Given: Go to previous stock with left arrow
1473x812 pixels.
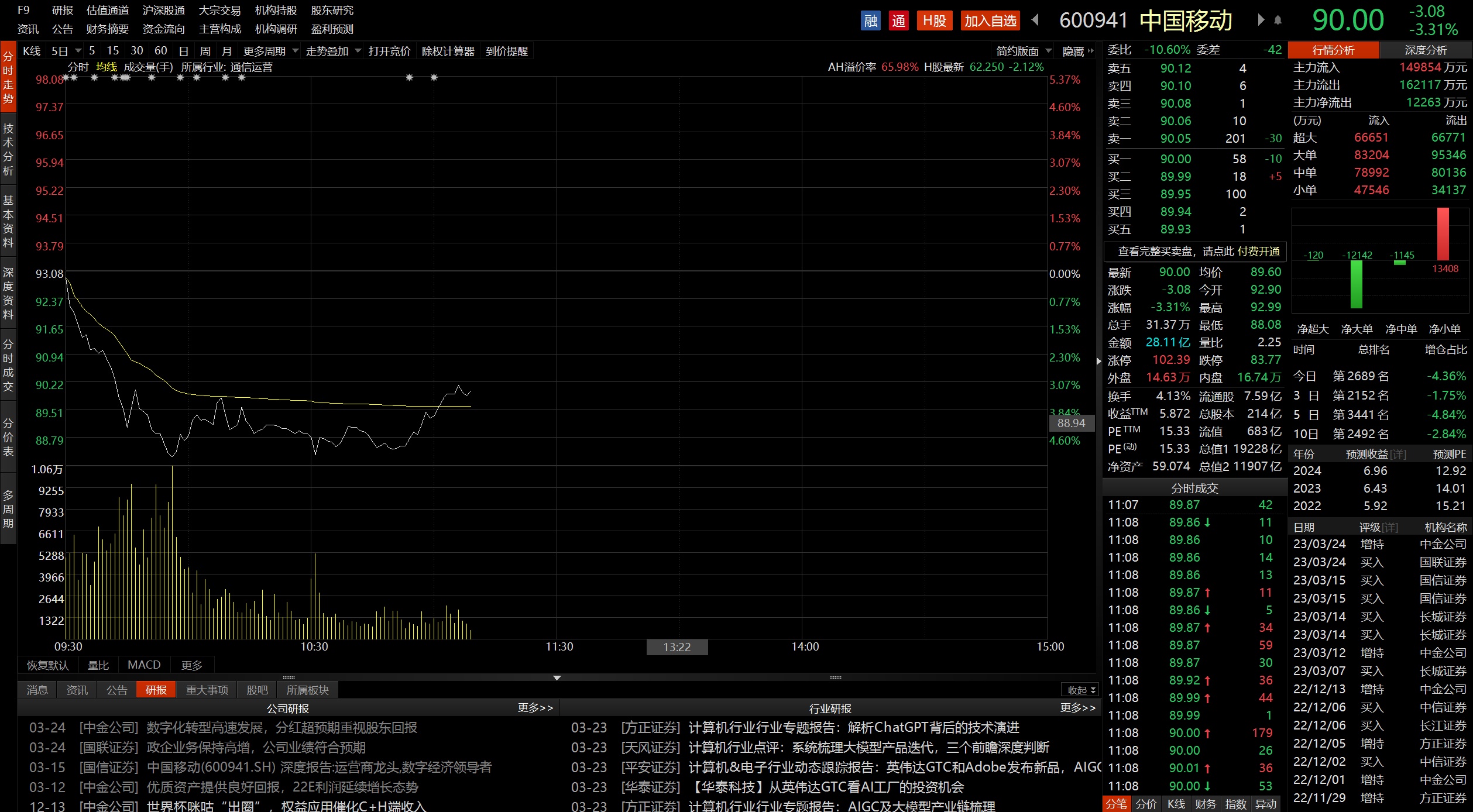Looking at the screenshot, I should (x=1035, y=20).
